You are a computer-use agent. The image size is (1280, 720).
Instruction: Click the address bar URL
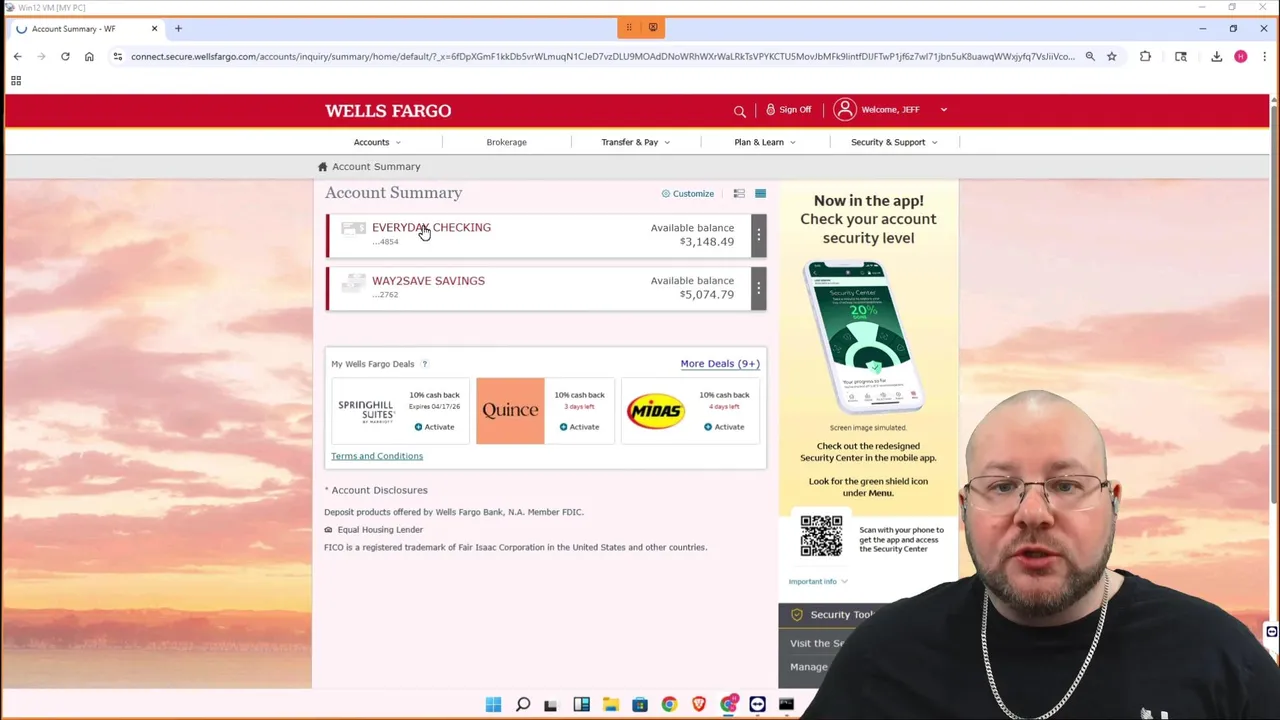point(602,57)
